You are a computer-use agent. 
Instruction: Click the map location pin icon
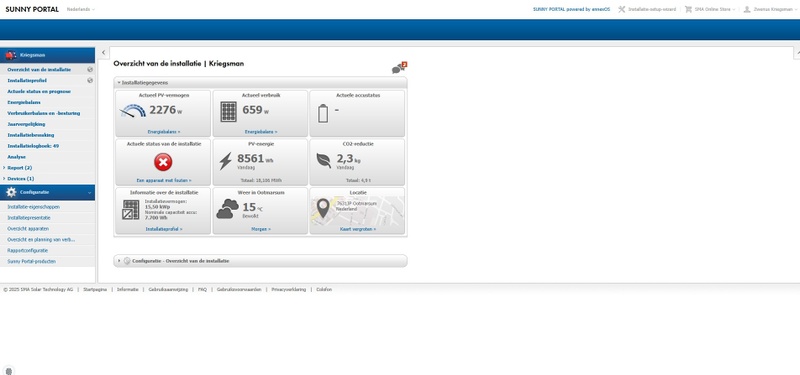coord(323,208)
